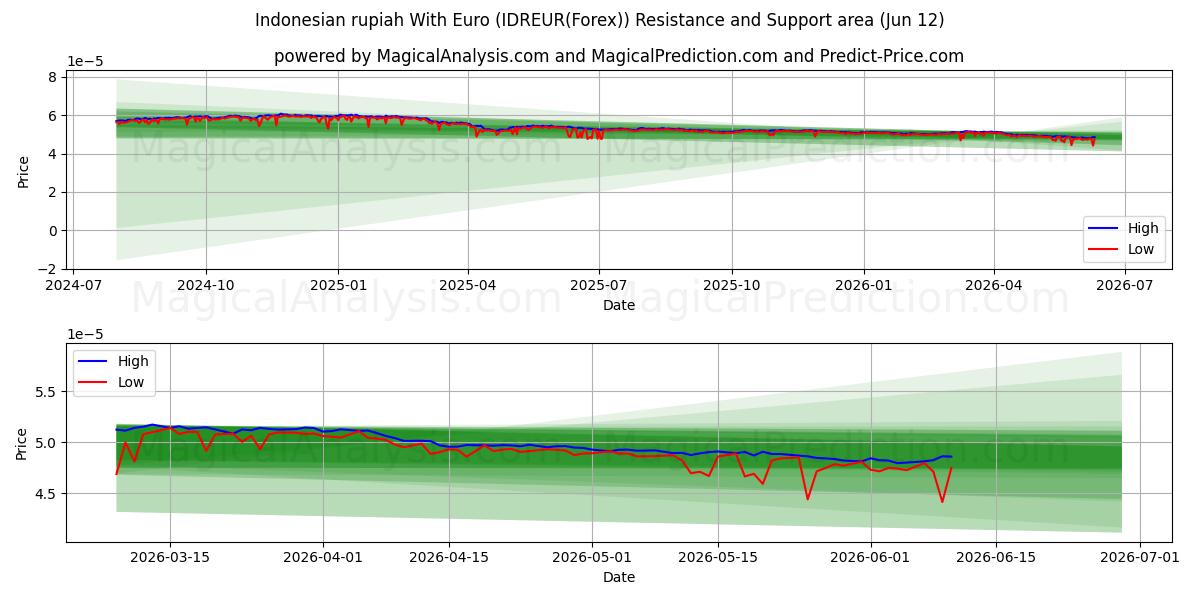Click the top chart '2025-01' date tick label
1200x600 pixels.
tap(337, 285)
